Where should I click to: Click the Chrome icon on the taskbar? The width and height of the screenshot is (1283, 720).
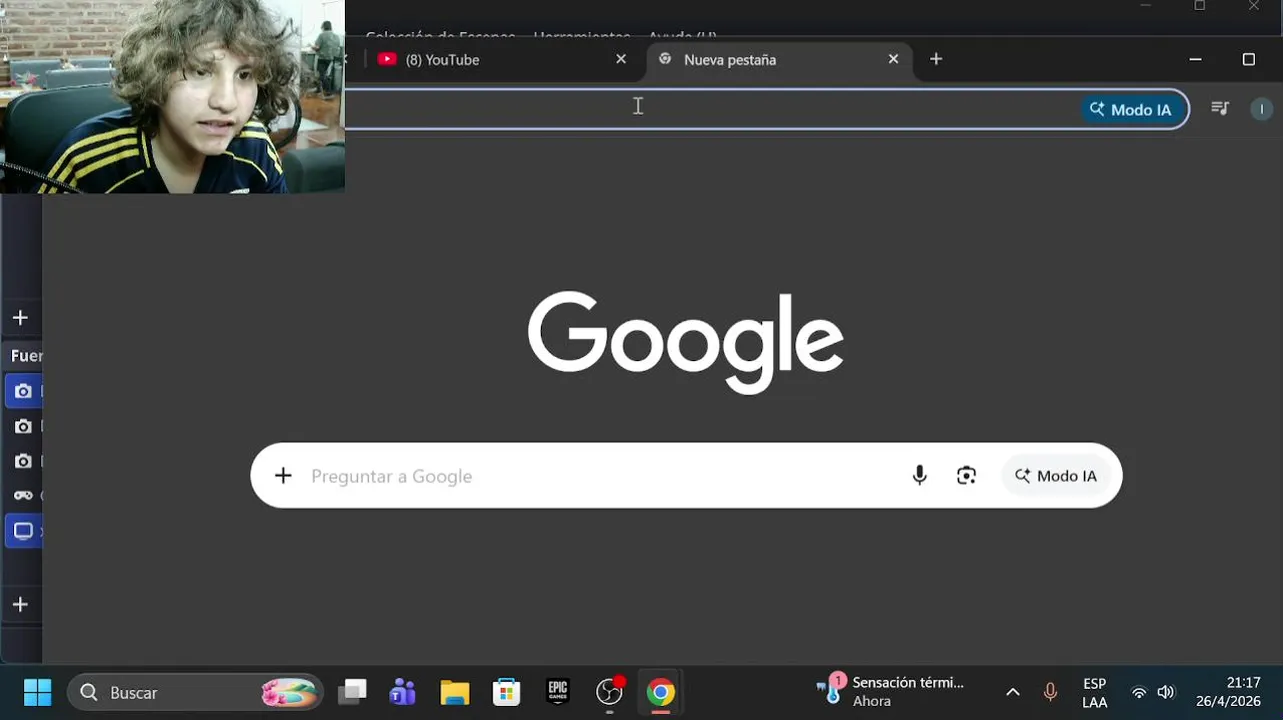click(660, 692)
